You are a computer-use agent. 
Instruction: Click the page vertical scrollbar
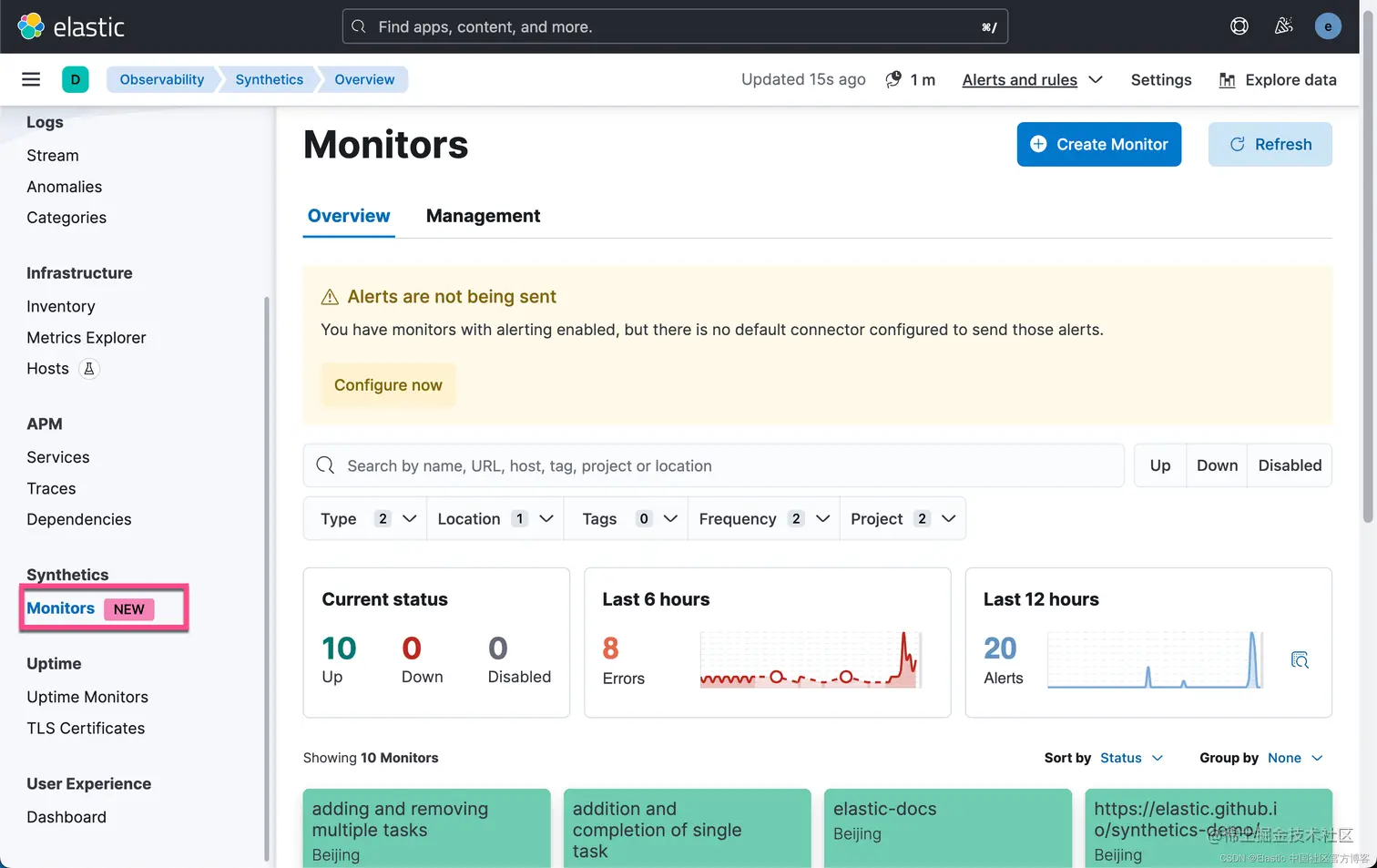click(x=1368, y=264)
